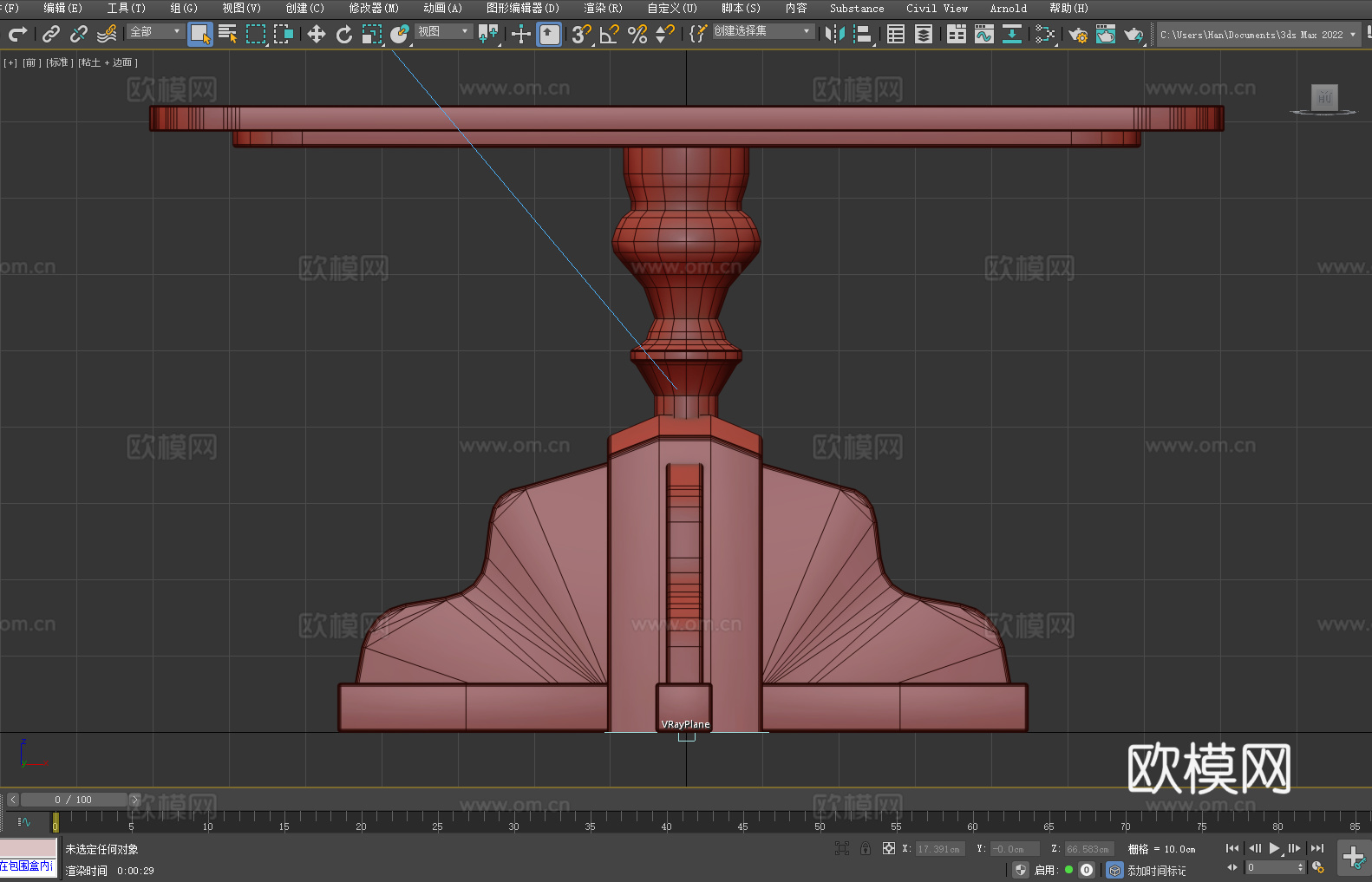Click the Unlink Selection icon
Image resolution: width=1372 pixels, height=882 pixels.
(79, 34)
